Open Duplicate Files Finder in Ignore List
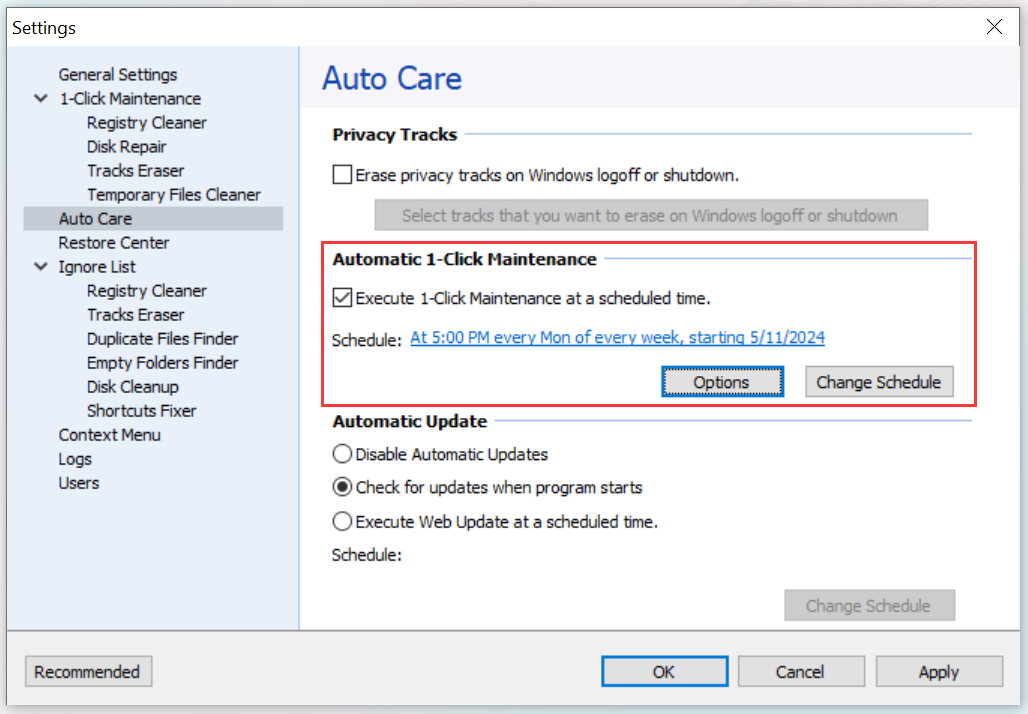Viewport: 1028px width, 714px height. (x=162, y=338)
